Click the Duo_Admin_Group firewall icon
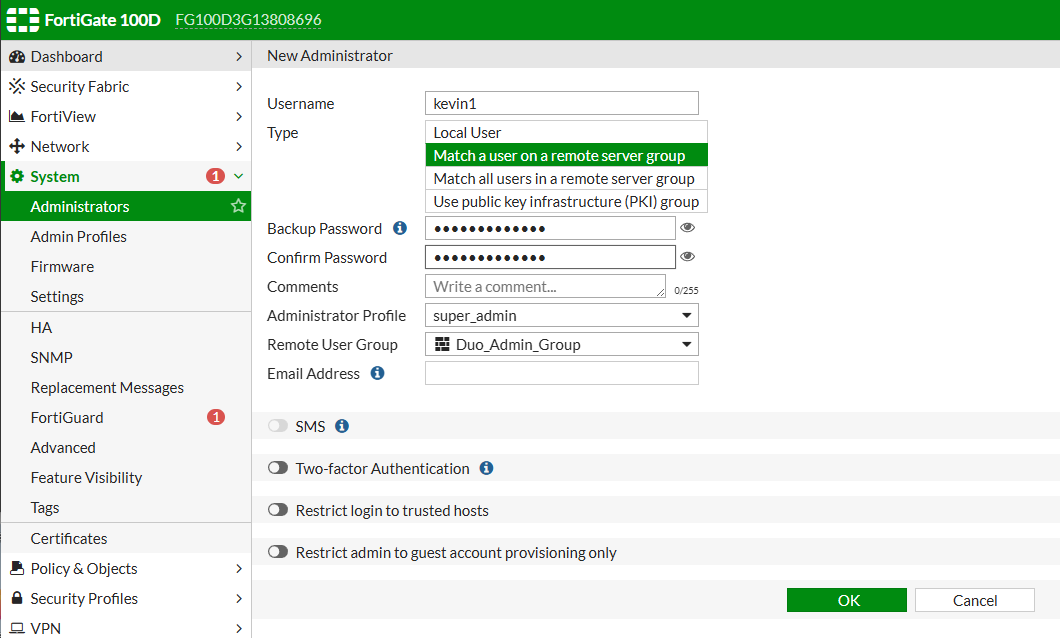Image resolution: width=1060 pixels, height=638 pixels. click(x=442, y=344)
